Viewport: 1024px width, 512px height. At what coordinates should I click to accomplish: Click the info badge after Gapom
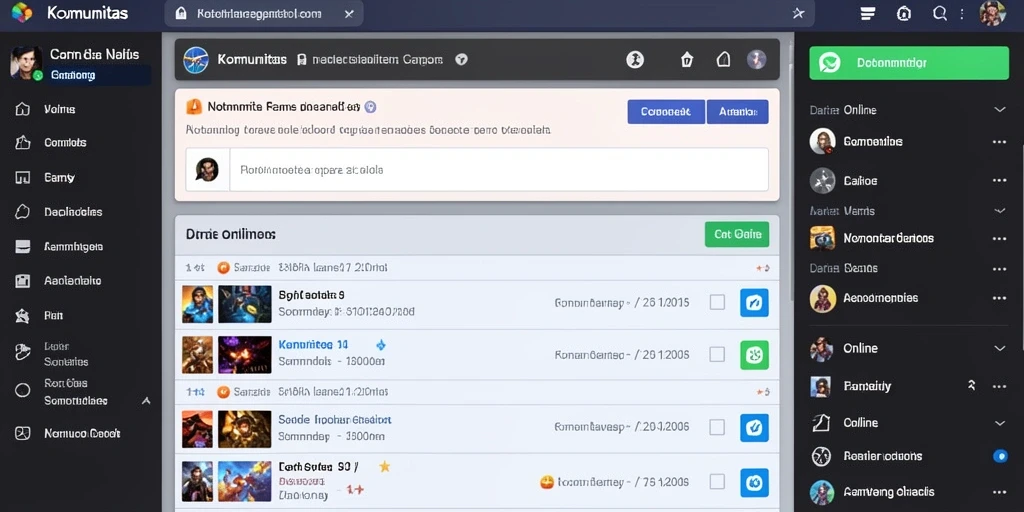[x=461, y=59]
